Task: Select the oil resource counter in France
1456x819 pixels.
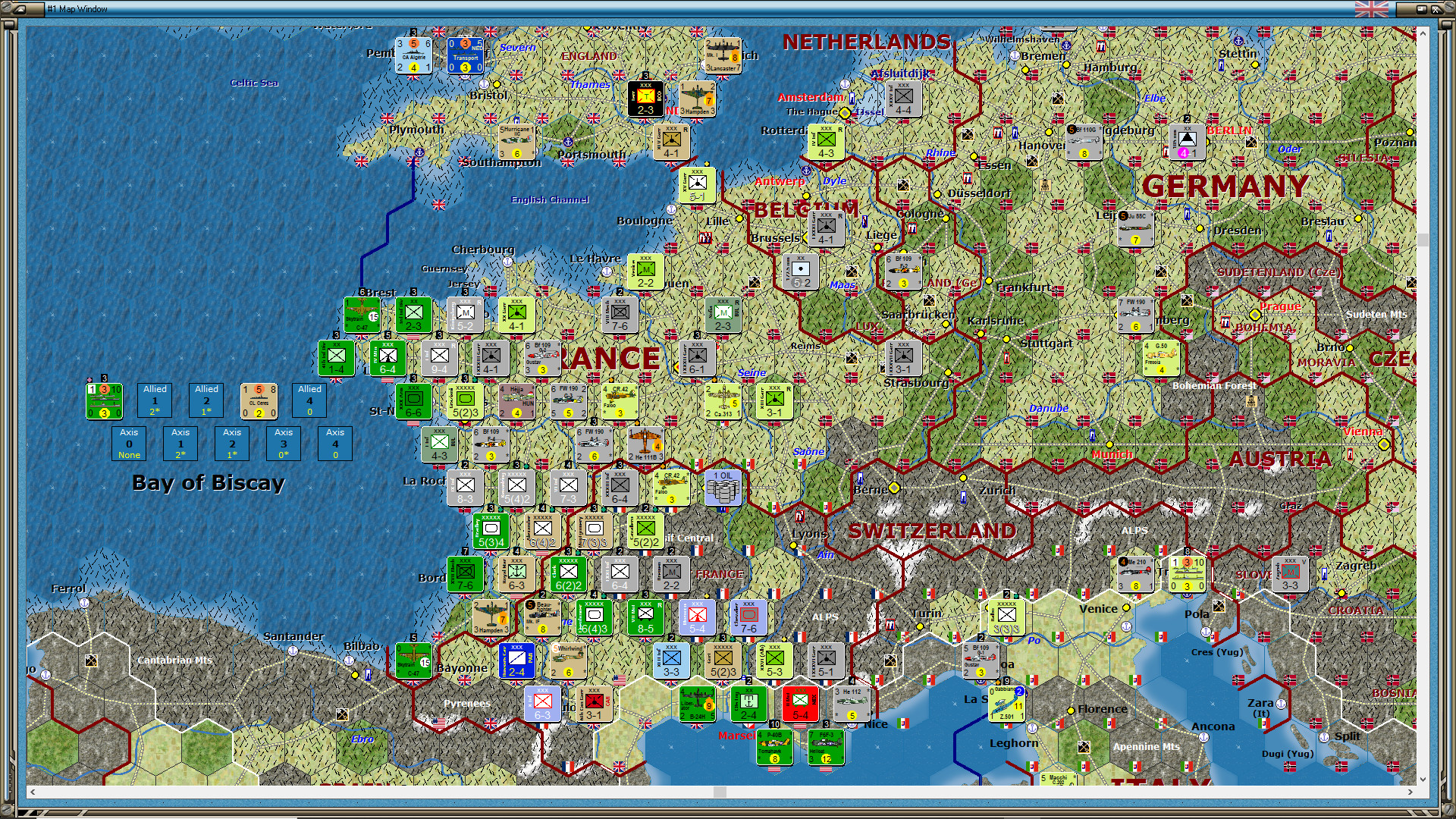Action: point(723,487)
